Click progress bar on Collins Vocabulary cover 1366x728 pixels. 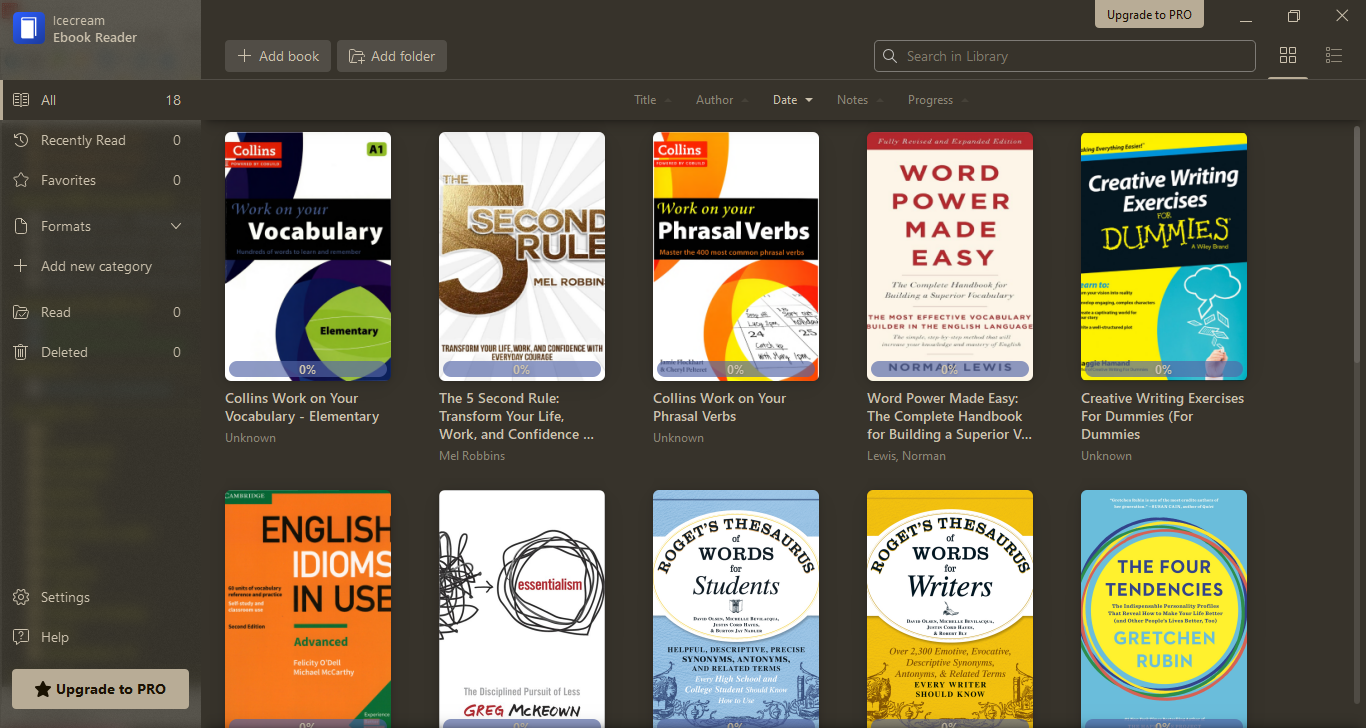point(308,369)
